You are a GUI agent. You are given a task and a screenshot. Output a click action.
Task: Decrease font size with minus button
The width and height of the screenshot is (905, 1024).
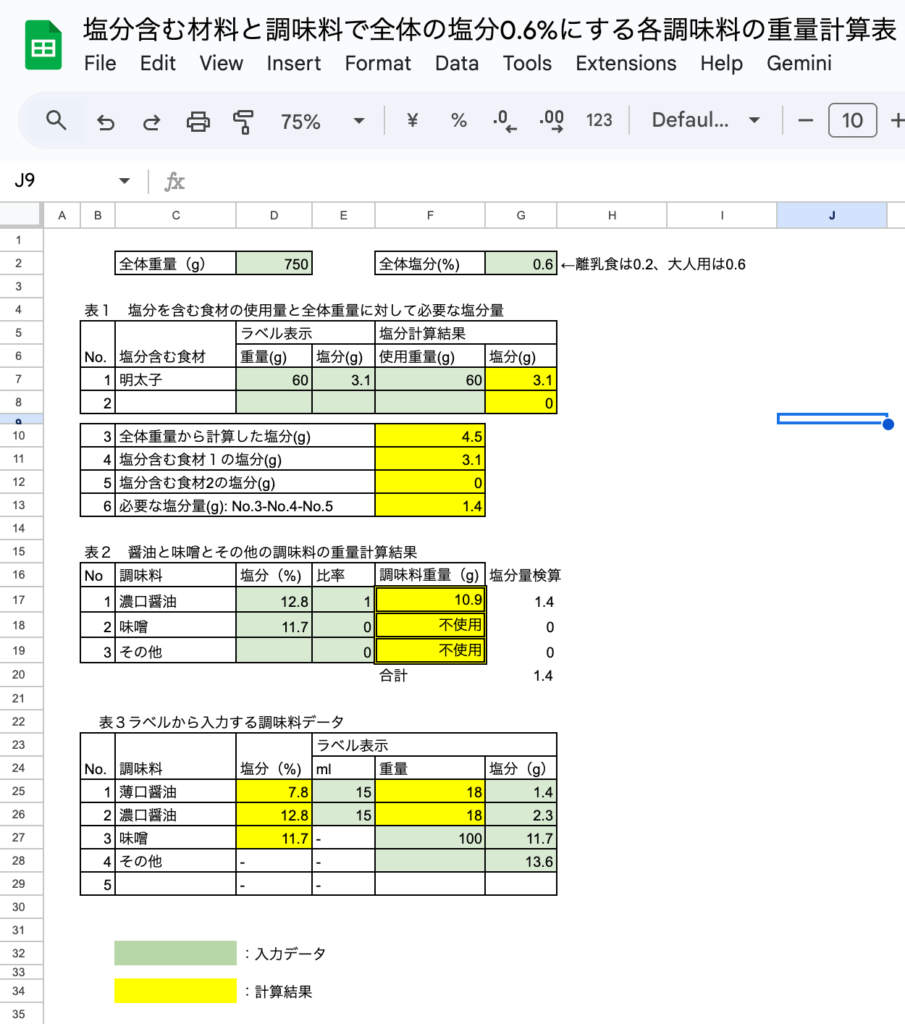[805, 121]
